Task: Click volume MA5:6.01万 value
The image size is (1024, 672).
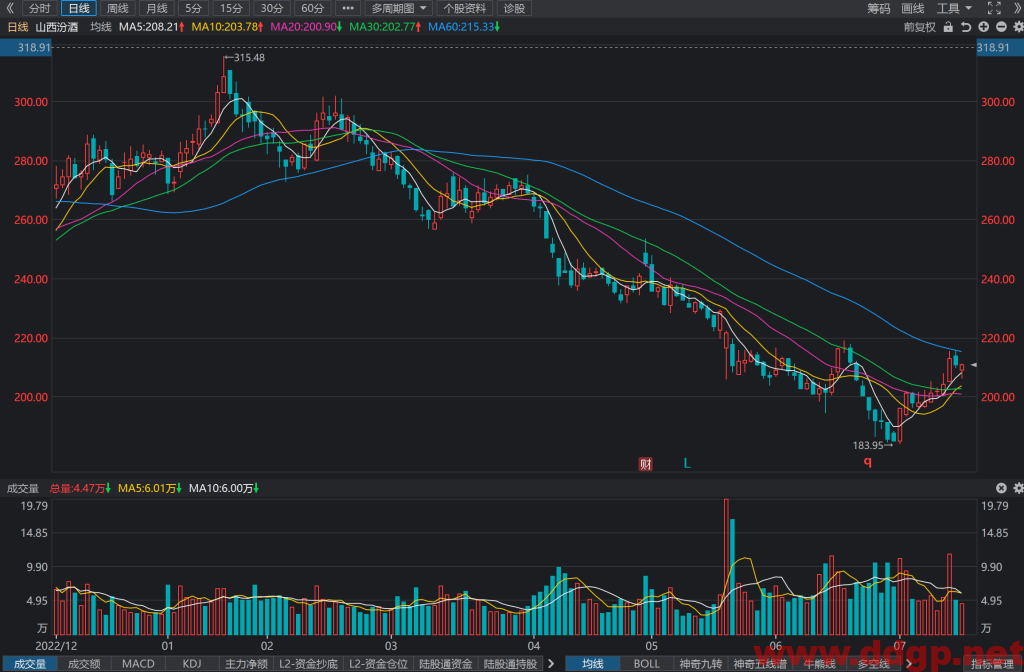Action: coord(150,488)
